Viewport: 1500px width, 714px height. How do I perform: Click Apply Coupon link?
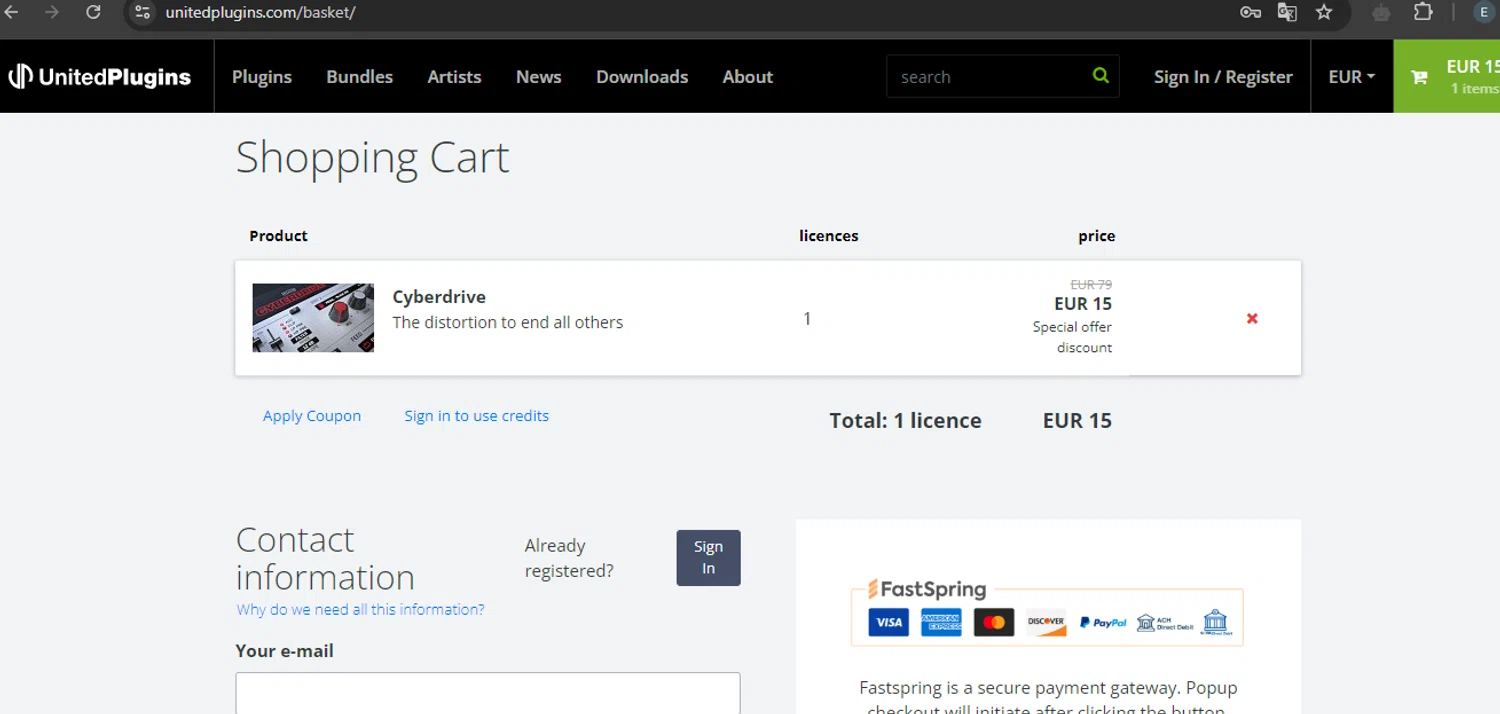[312, 415]
